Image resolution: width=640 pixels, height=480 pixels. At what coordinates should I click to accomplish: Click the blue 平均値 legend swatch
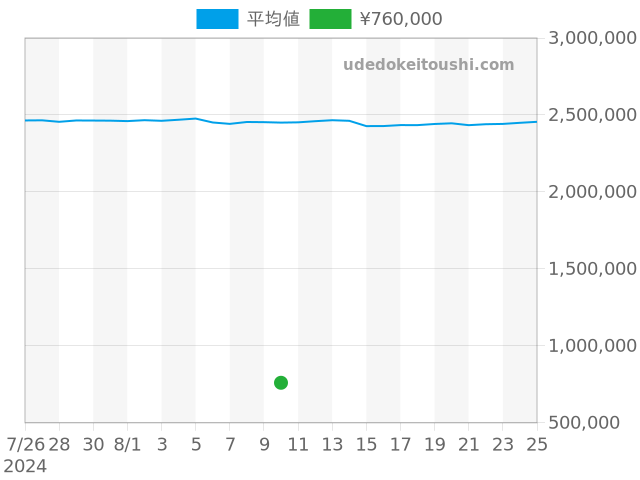(217, 19)
